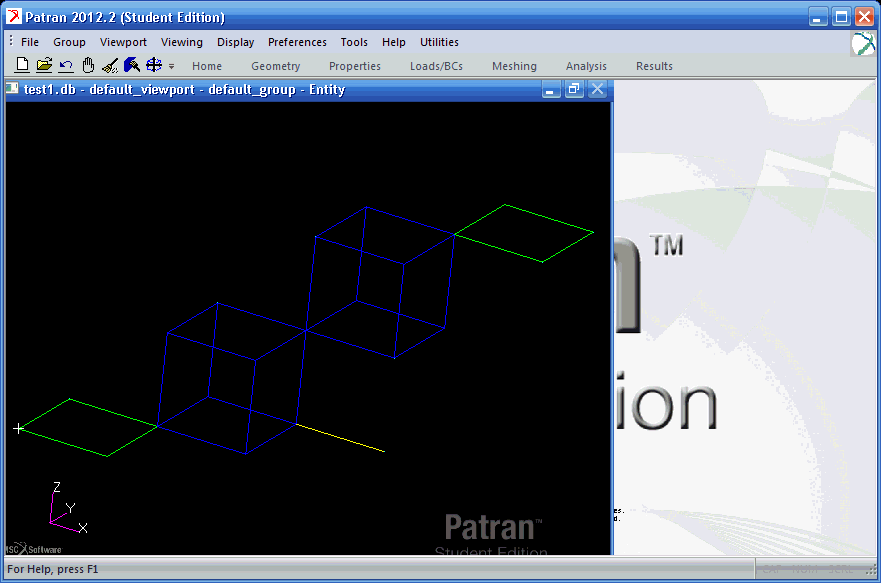Minimize the Patran main window
This screenshot has height=583, width=881.
[x=818, y=17]
